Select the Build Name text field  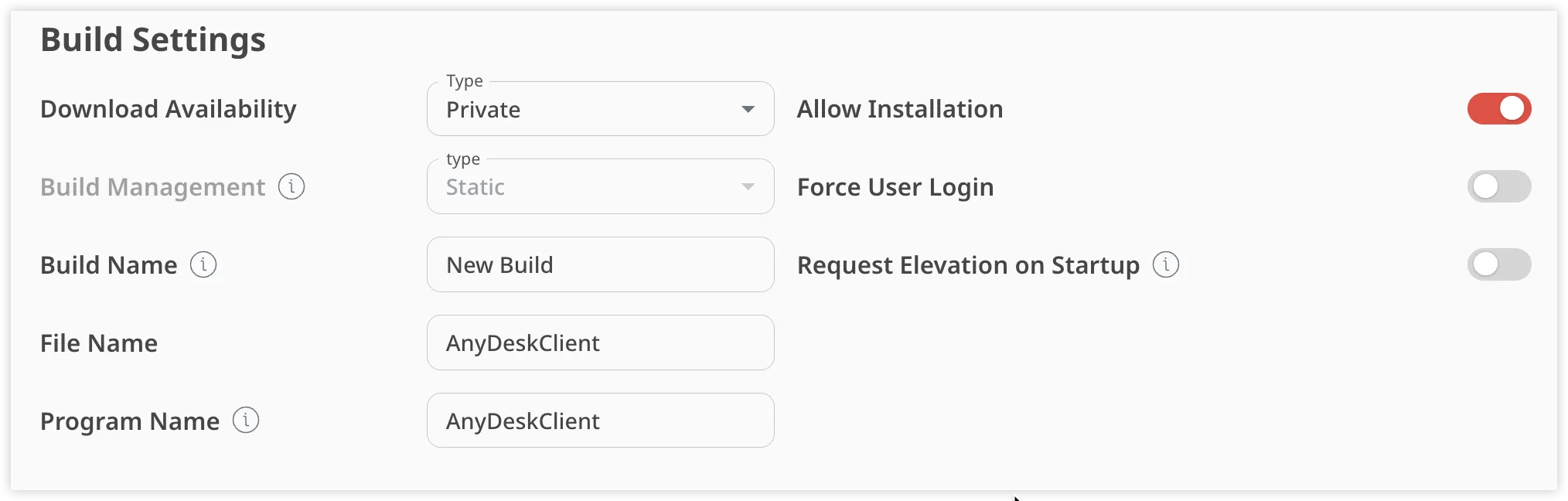pos(601,264)
